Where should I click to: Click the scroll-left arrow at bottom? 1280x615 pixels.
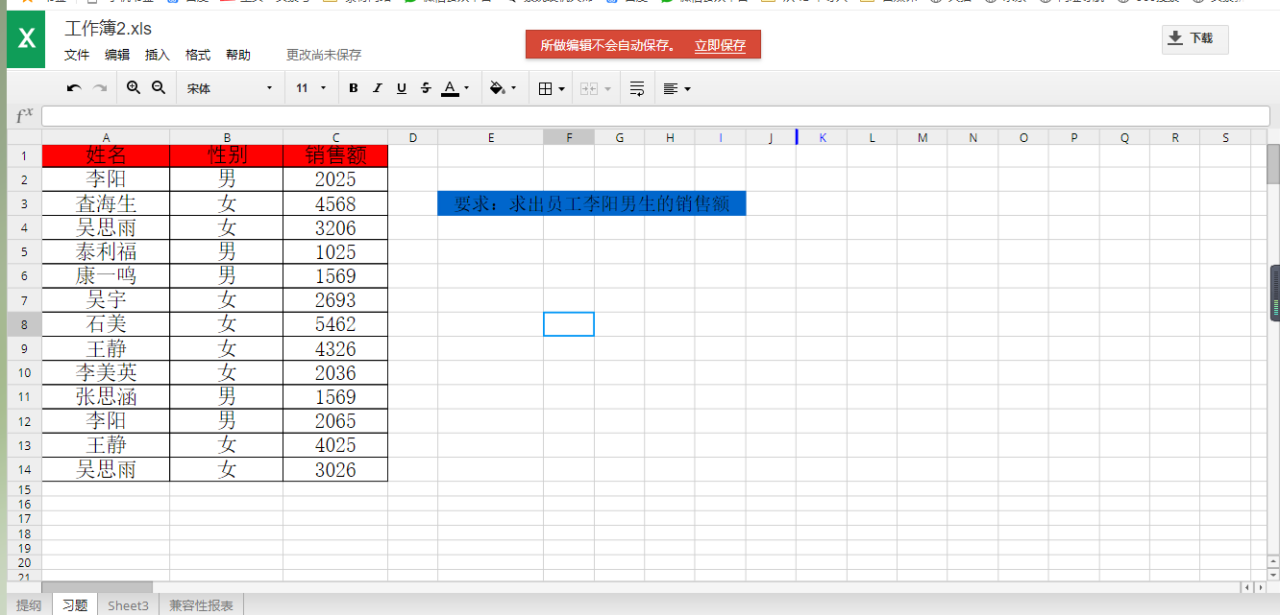[x=1246, y=587]
